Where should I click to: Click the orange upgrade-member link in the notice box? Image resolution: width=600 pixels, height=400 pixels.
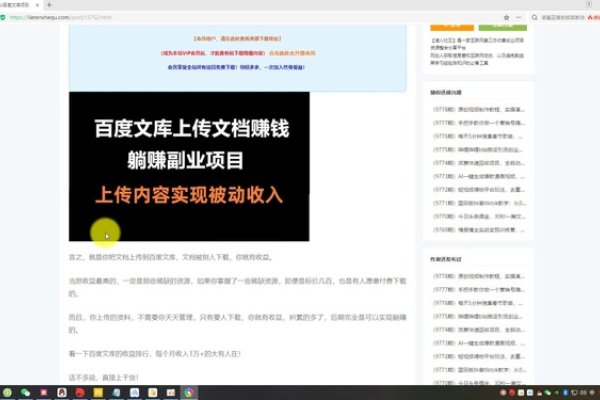pyautogui.click(x=292, y=53)
